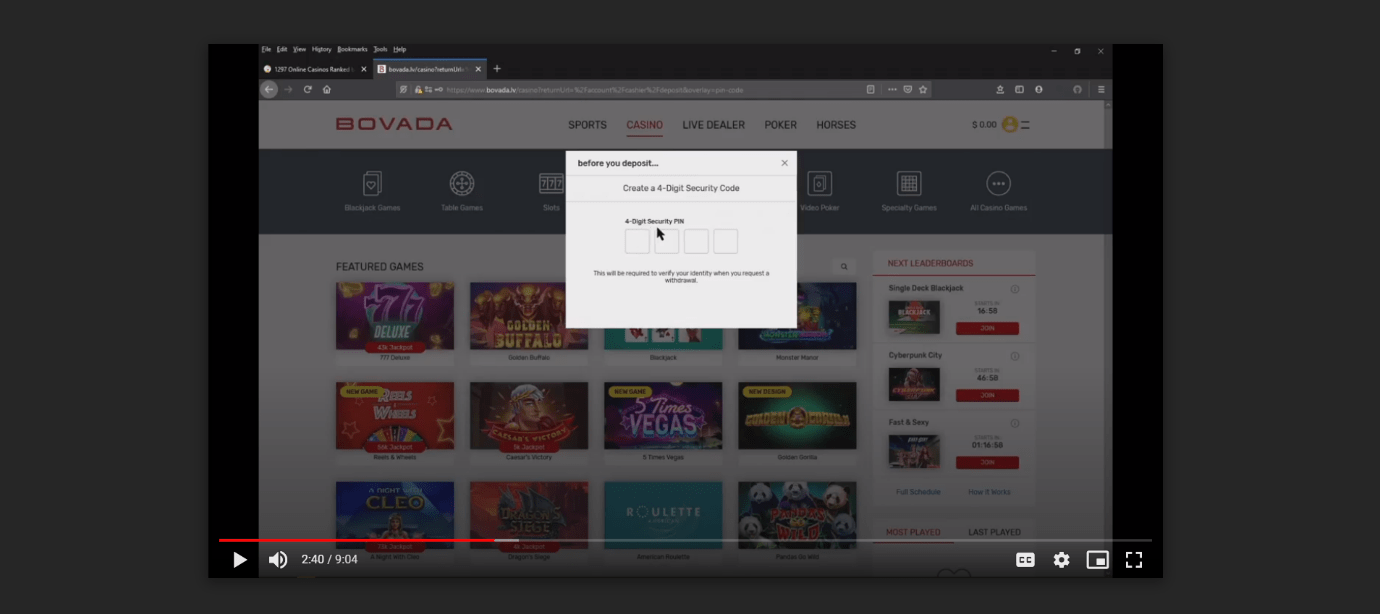This screenshot has height=614, width=1380.
Task: Open the account profile avatar menu
Action: [x=1010, y=125]
